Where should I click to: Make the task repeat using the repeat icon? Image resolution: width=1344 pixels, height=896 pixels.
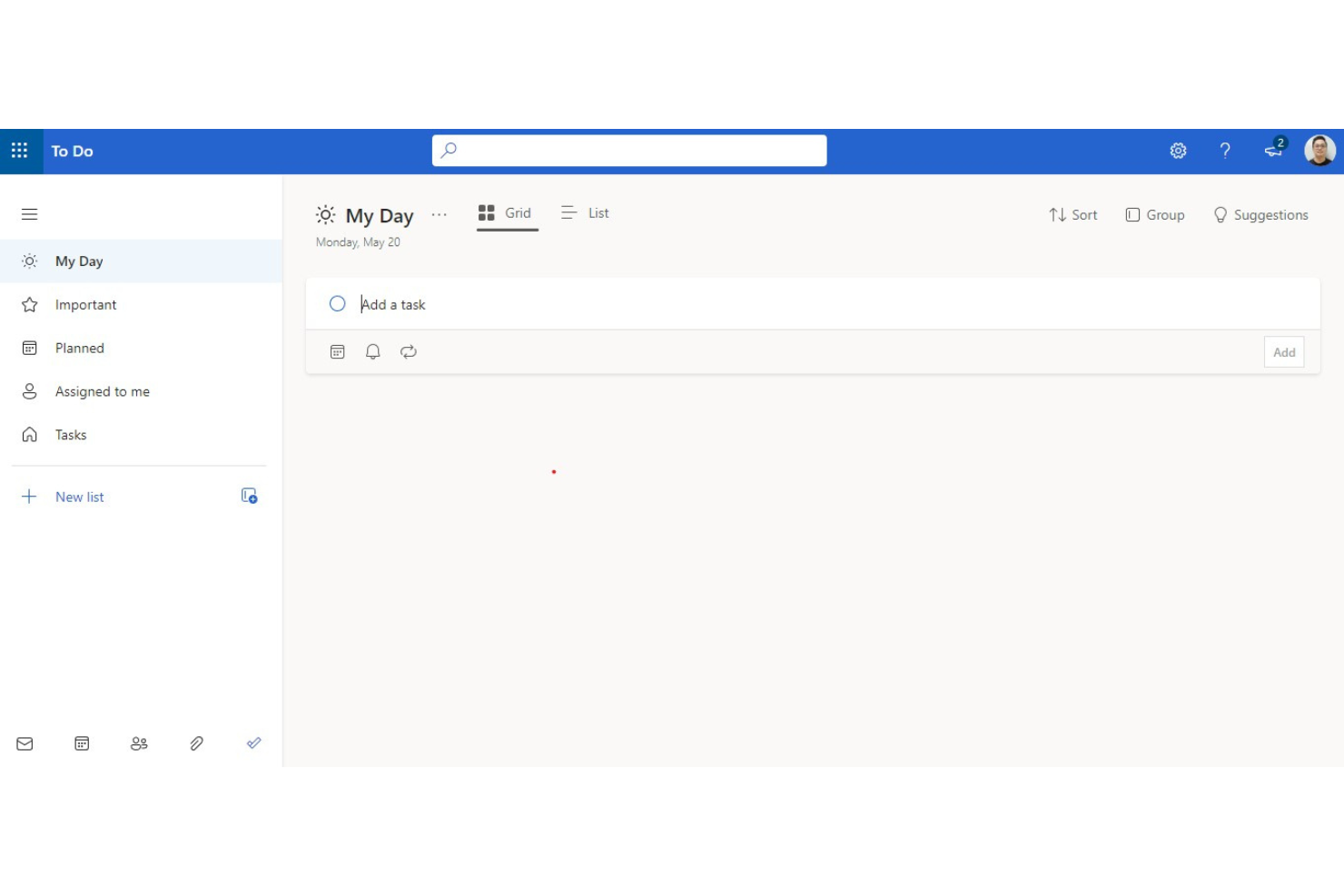tap(408, 351)
